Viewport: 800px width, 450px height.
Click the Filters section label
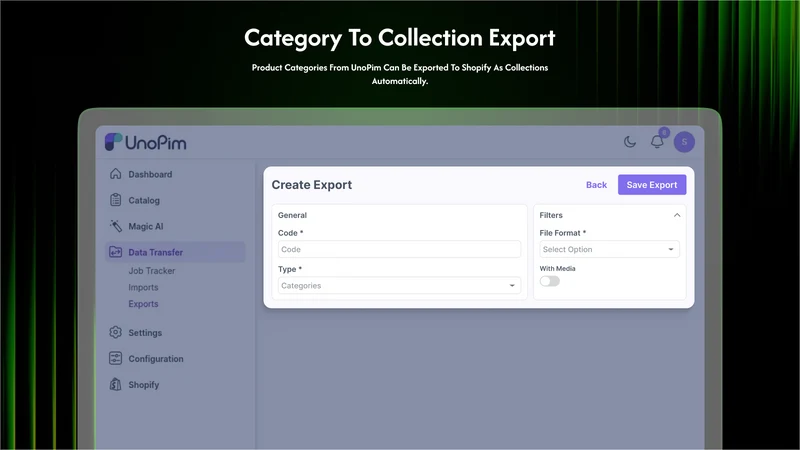point(551,215)
